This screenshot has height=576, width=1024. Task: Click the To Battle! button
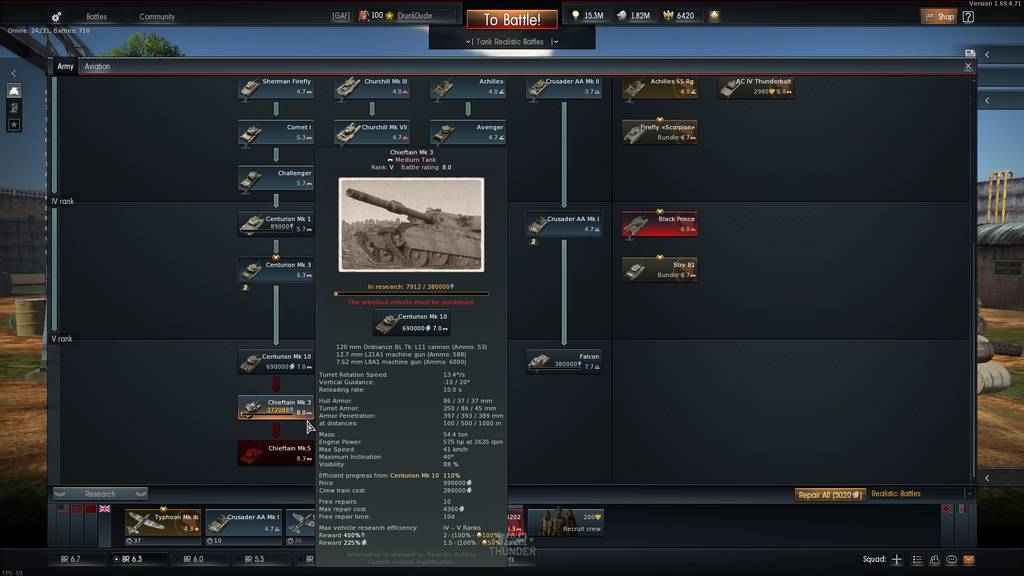click(512, 20)
